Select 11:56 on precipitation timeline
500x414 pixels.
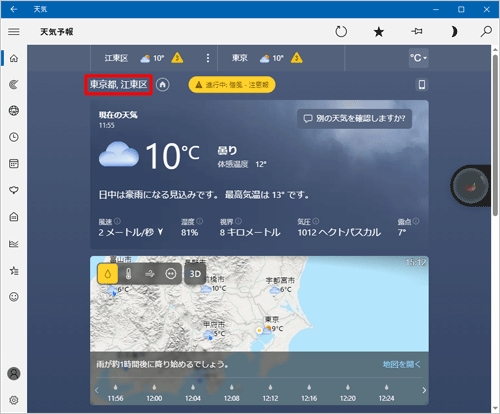tap(115, 393)
